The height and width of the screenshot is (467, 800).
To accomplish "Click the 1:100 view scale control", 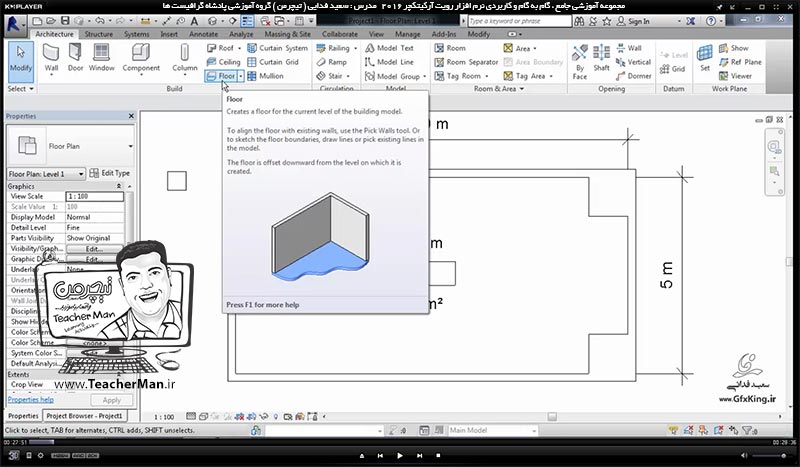I will [x=164, y=417].
